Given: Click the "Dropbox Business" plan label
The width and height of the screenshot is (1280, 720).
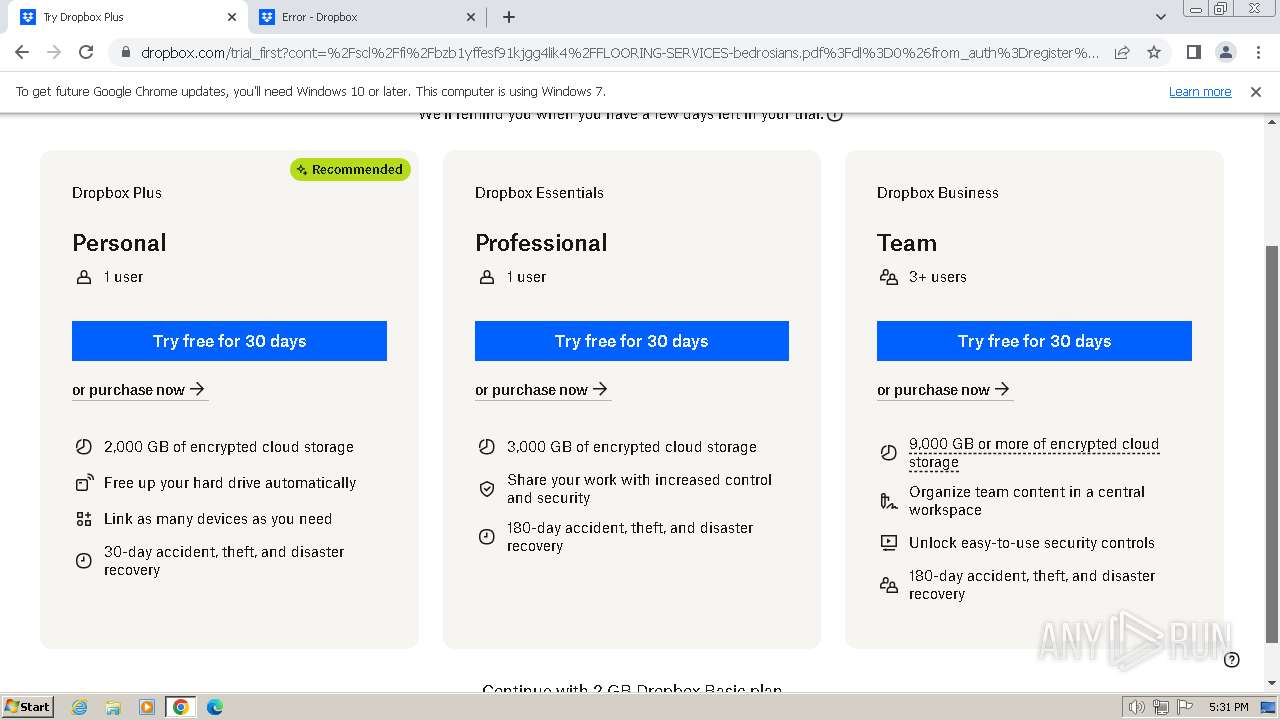Looking at the screenshot, I should click(x=938, y=193).
